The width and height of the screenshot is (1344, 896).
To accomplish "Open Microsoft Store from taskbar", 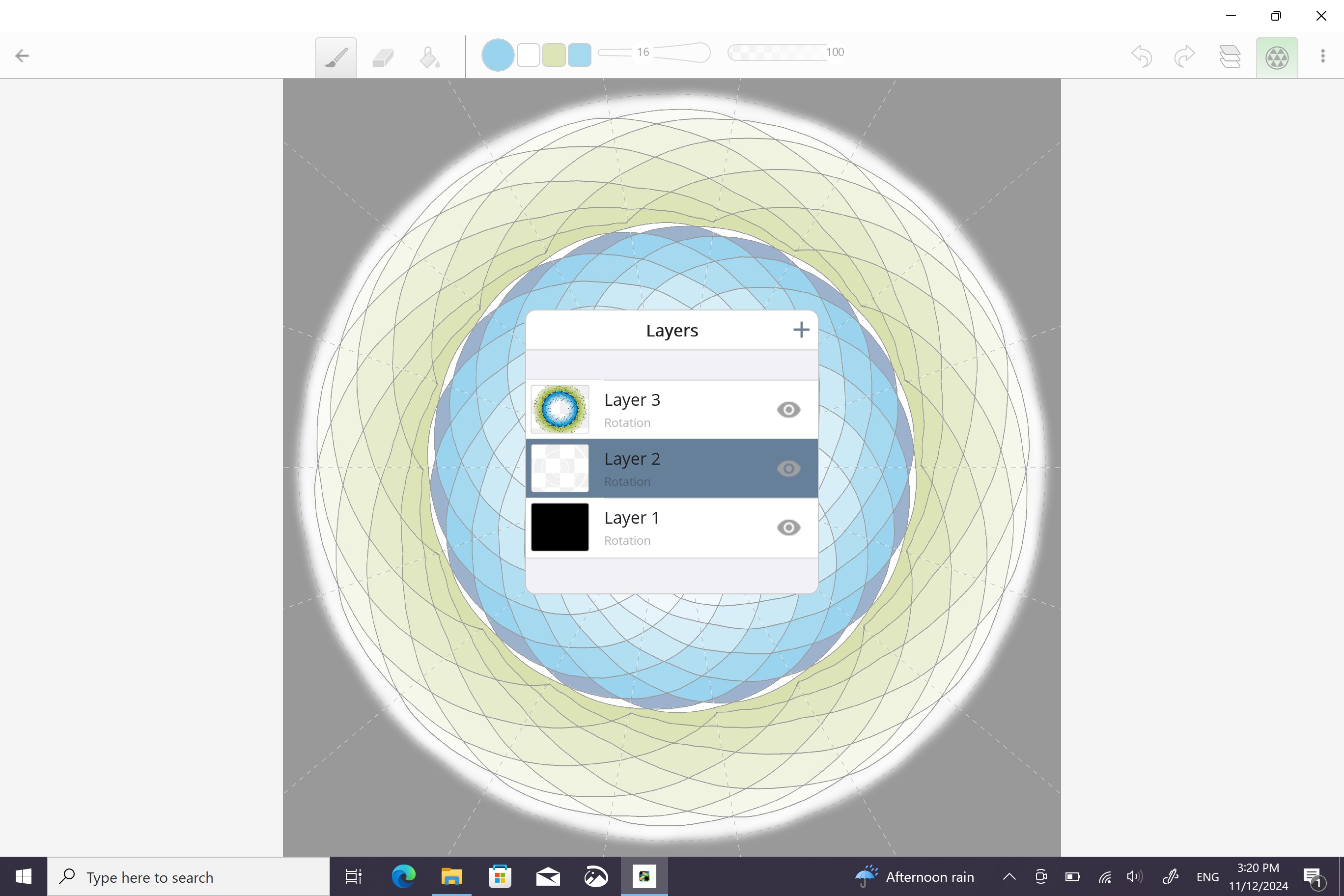I will click(500, 876).
